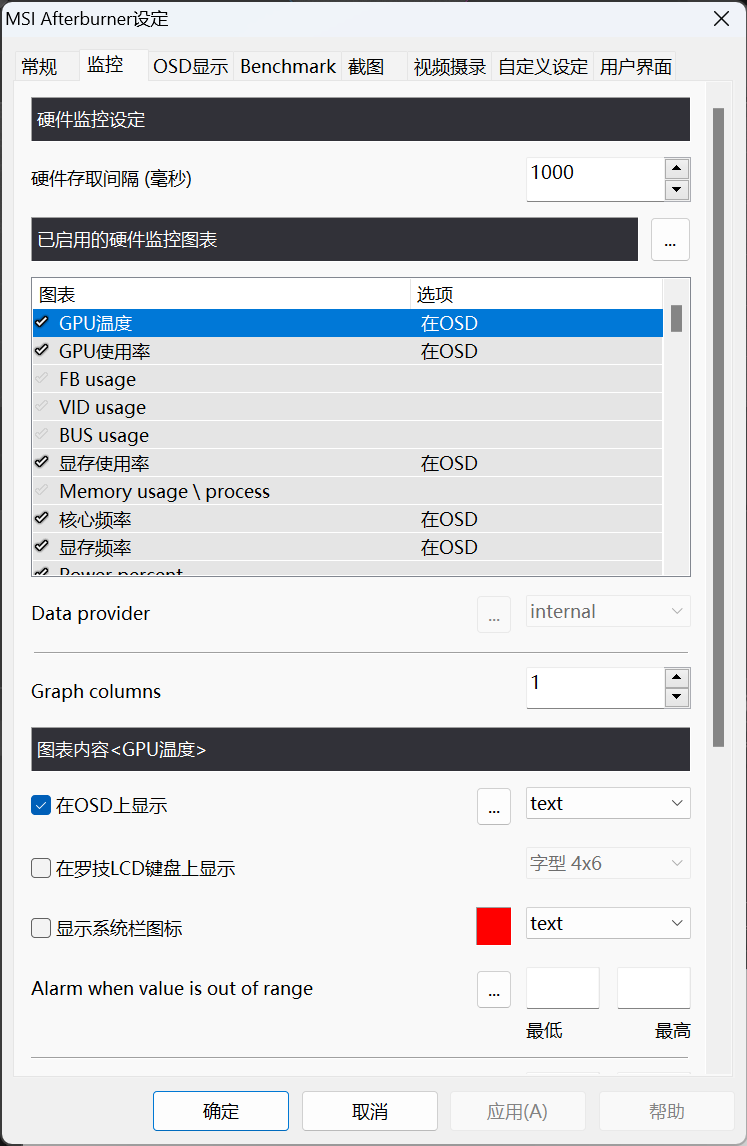747x1146 pixels.
Task: Click the 应用(A) button
Action: point(517,1111)
